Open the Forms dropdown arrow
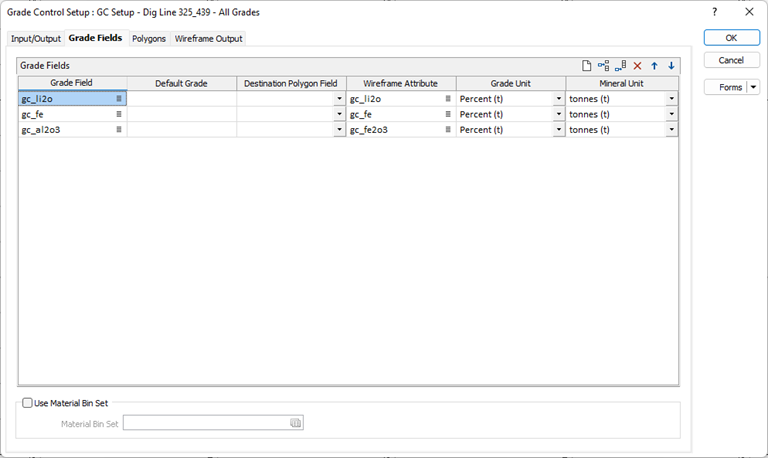Viewport: 768px width, 458px height. tap(753, 87)
